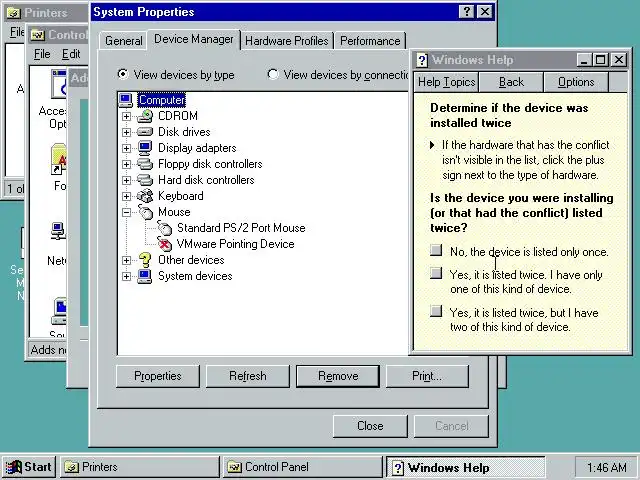
Task: Expand the Other devices tree node
Action: point(127,260)
